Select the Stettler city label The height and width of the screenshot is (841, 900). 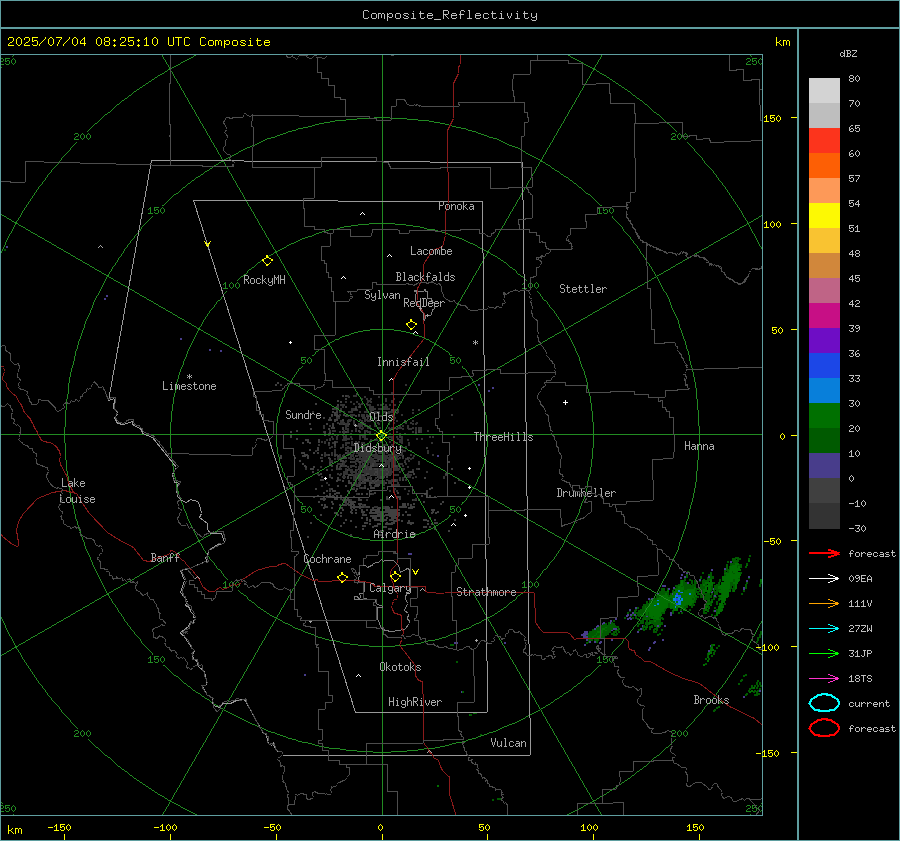[583, 289]
